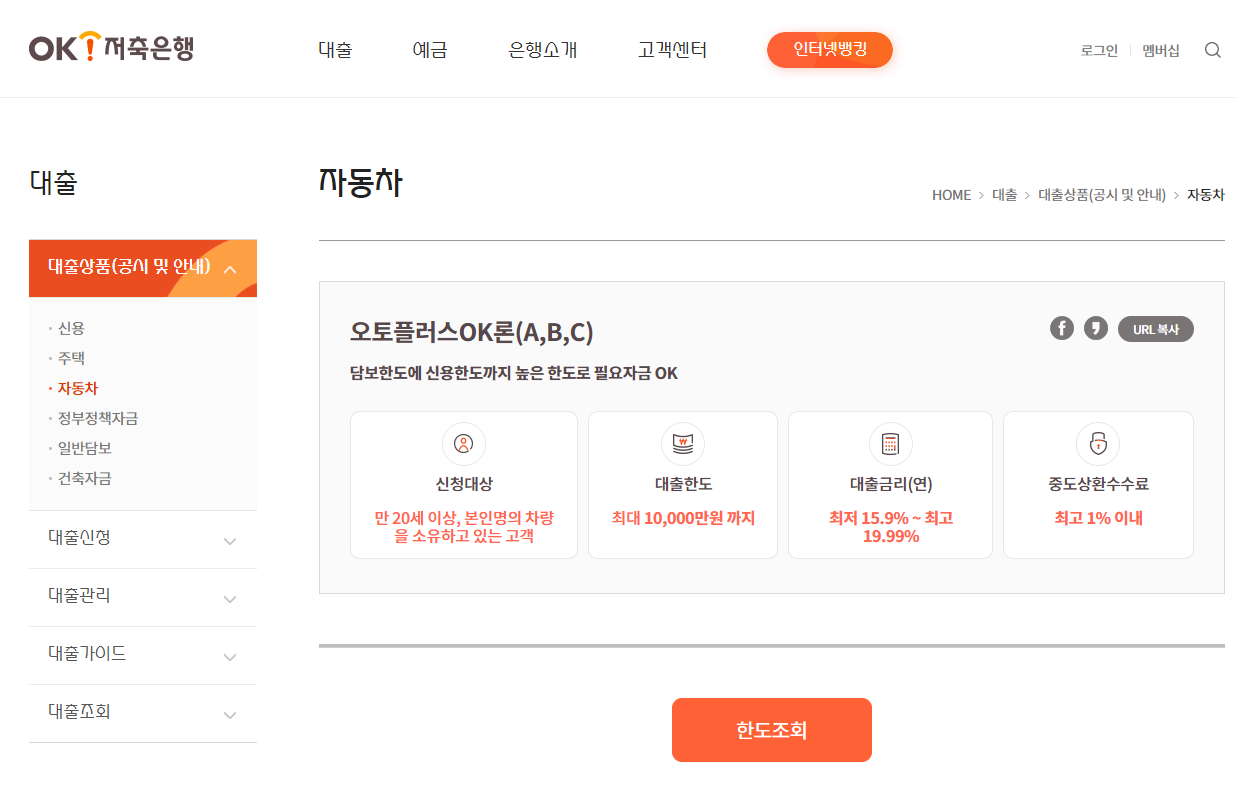Open the 대출 top menu
This screenshot has width=1235, height=805.
(335, 50)
